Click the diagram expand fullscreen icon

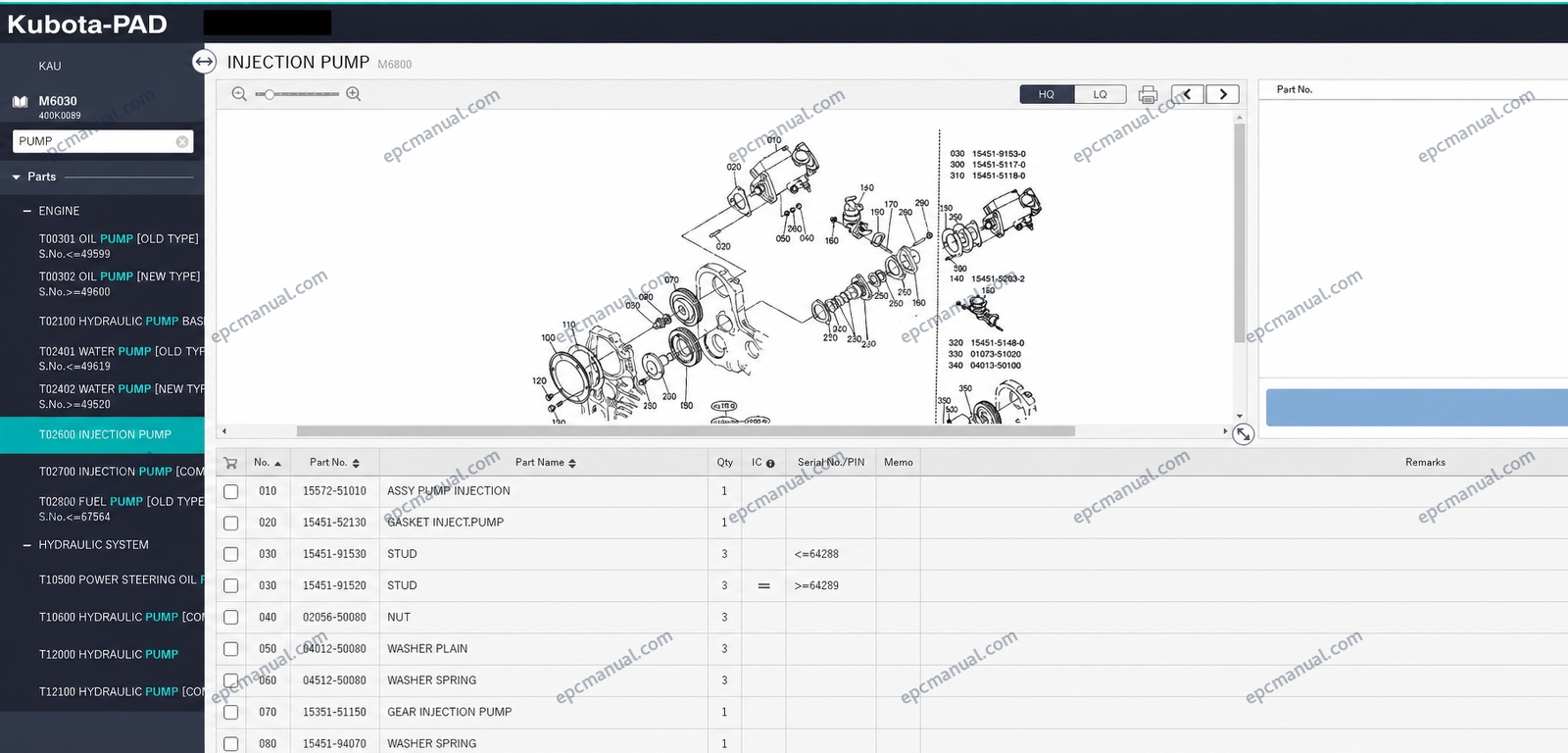click(1243, 433)
